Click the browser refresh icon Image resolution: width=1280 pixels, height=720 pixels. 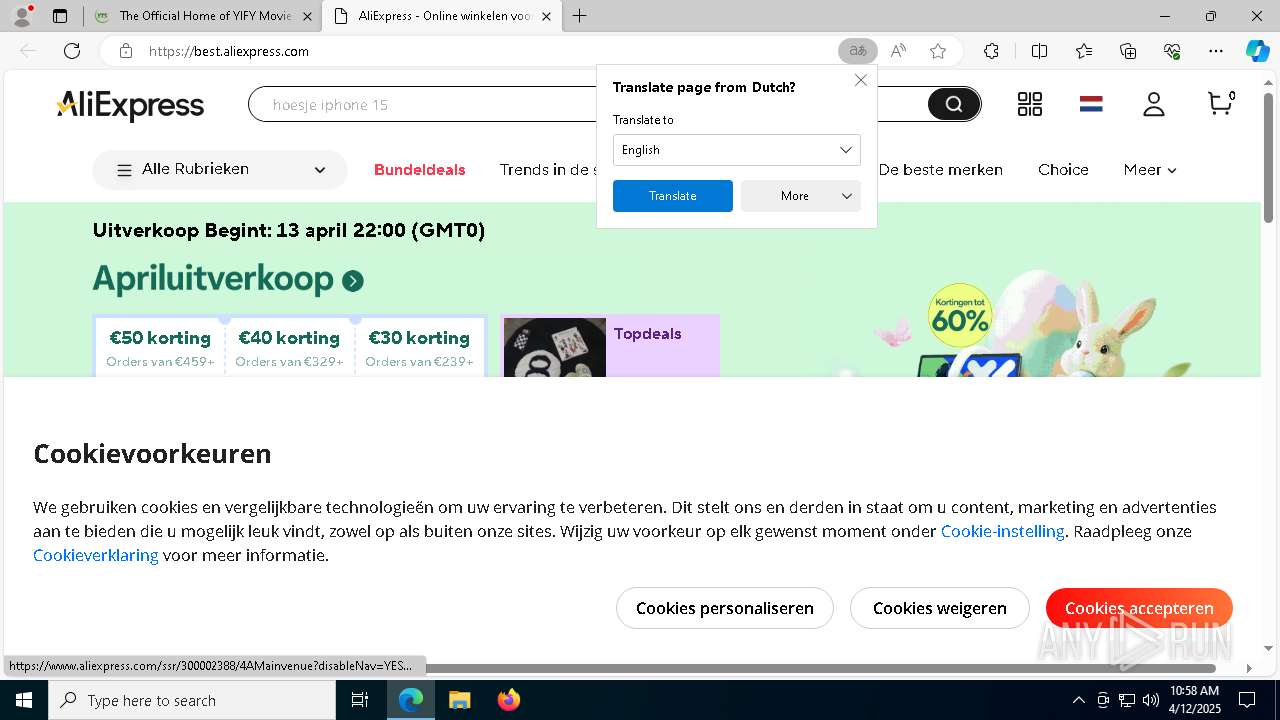(72, 51)
